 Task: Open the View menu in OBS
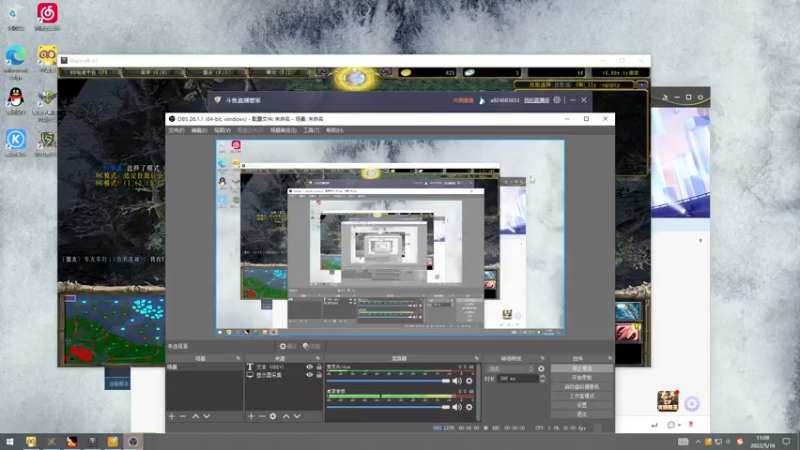[x=222, y=131]
